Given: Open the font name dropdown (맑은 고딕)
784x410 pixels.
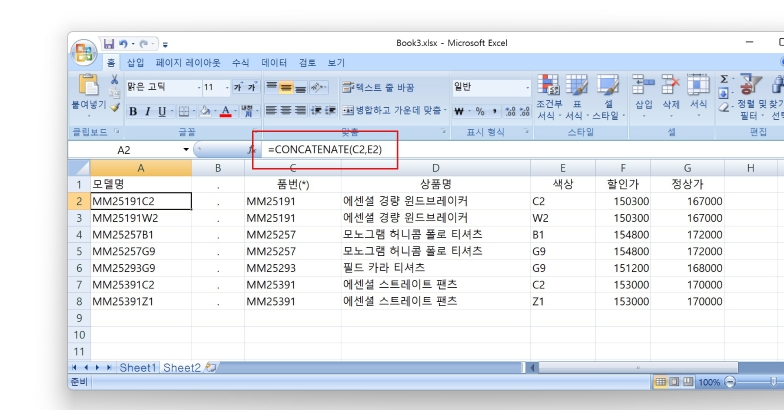Looking at the screenshot, I should click(199, 87).
